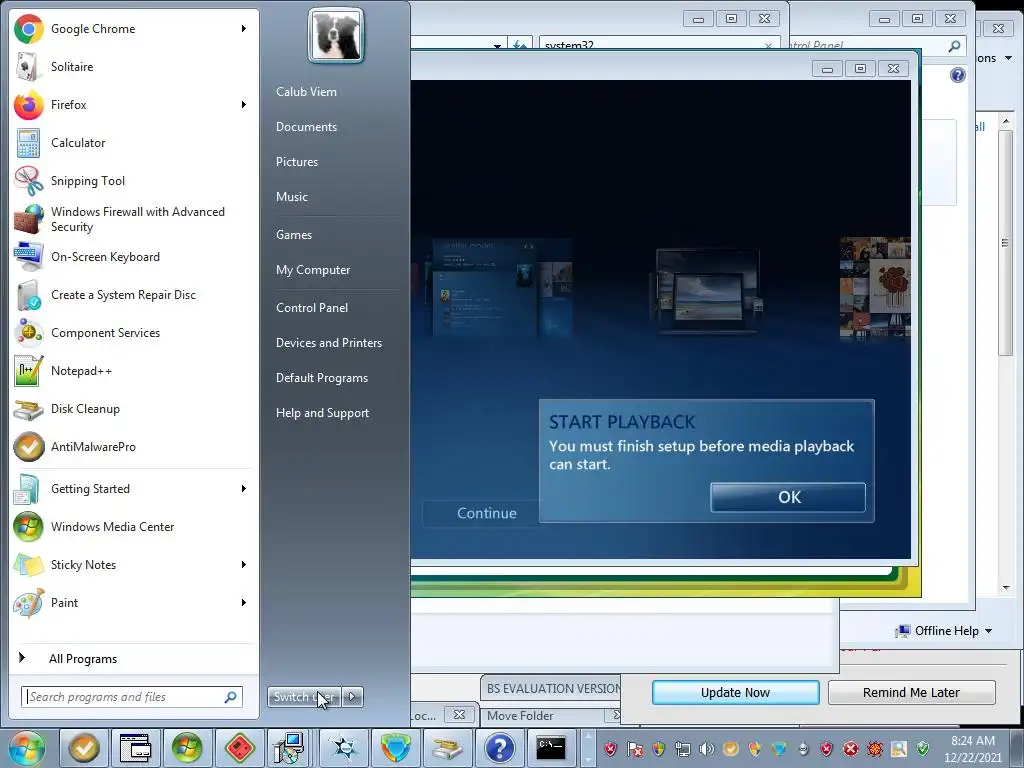This screenshot has width=1024, height=768.
Task: Click the Control Panel search magnifier icon
Action: (954, 46)
